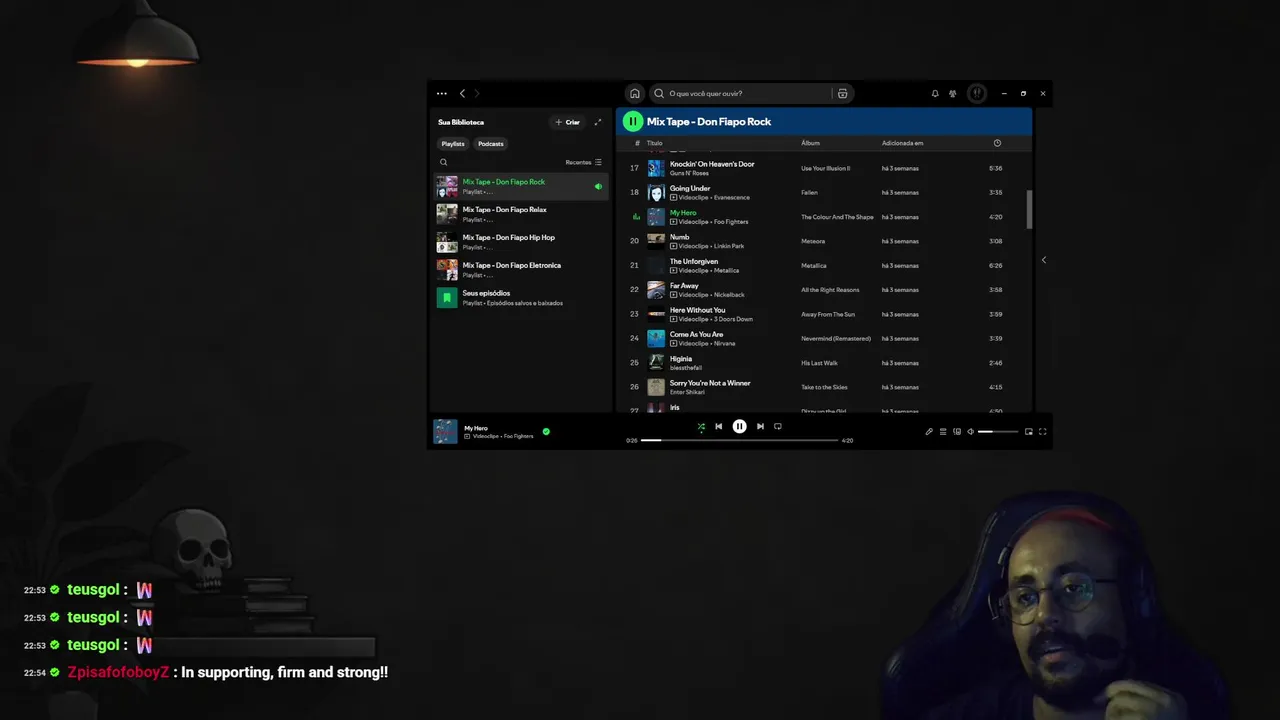
Task: Open Mix Tape - Don Fiapo Hip Hop playlist
Action: 521,242
